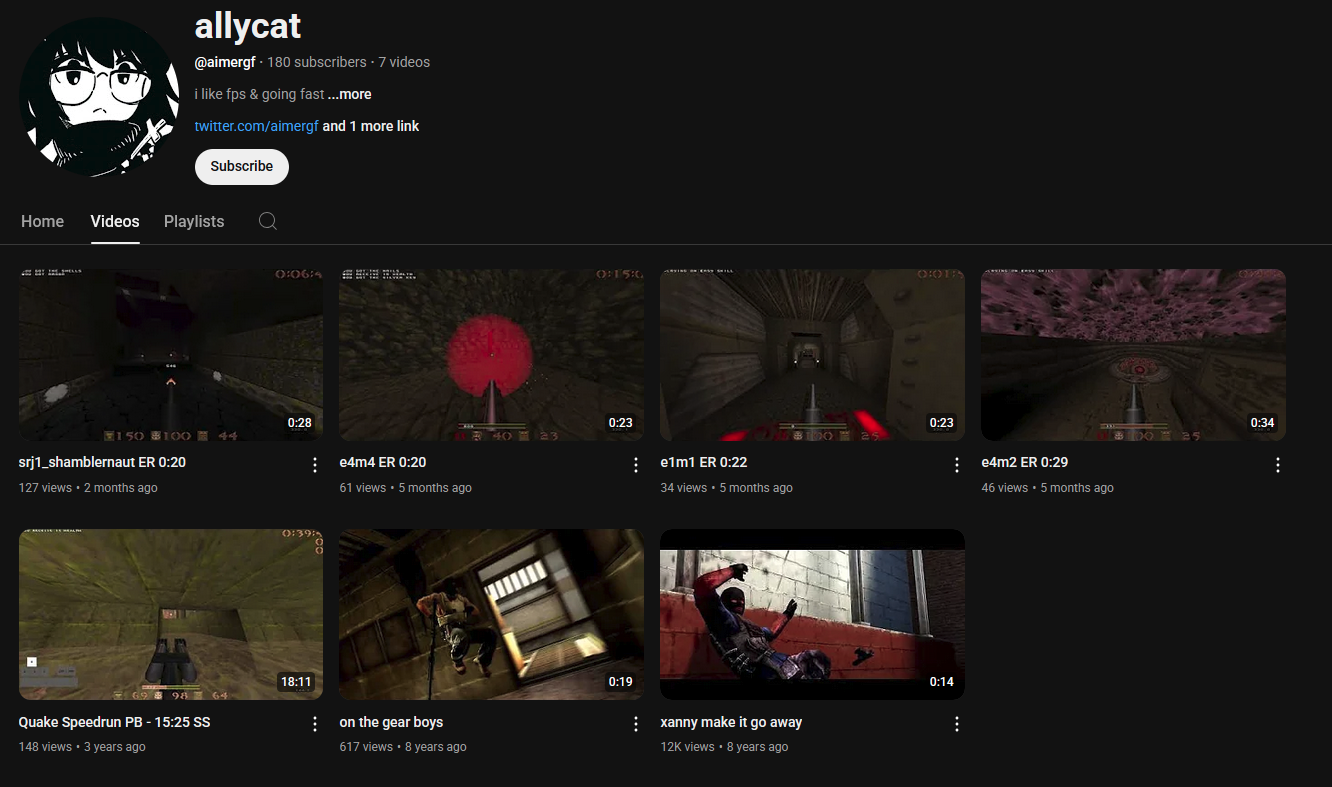Click the '148 views' text under Quake Speedrun
The width and height of the screenshot is (1332, 787).
(46, 747)
